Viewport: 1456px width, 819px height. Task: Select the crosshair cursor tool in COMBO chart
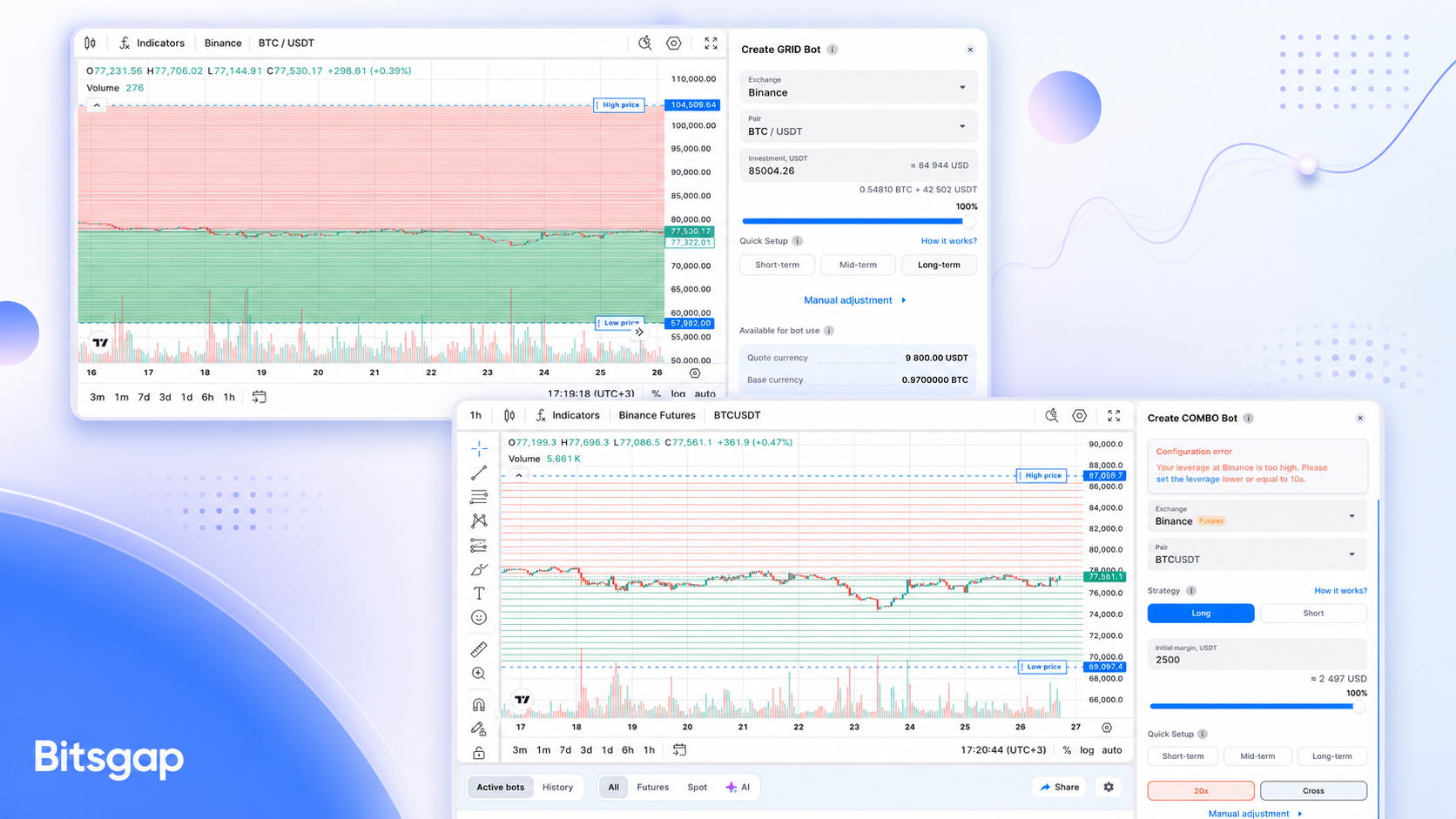[x=479, y=449]
